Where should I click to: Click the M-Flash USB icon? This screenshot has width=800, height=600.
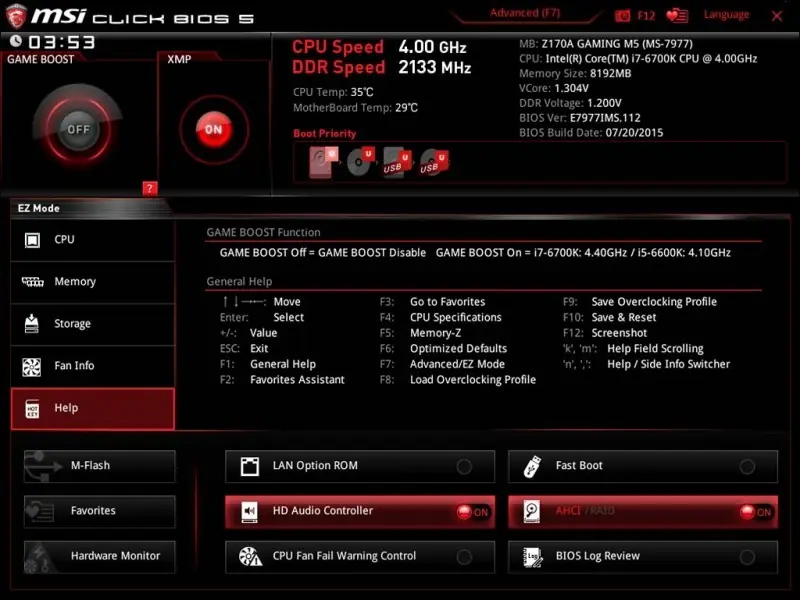coord(43,466)
